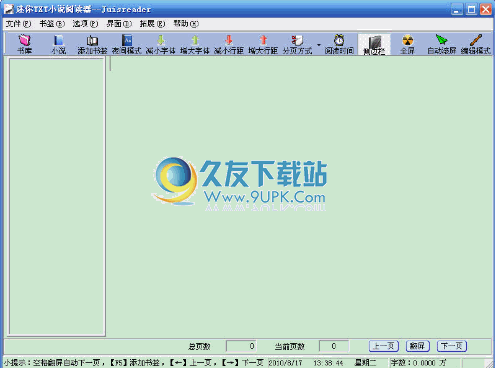
Task: Click the 下一页 next page button
Action: tap(452, 346)
